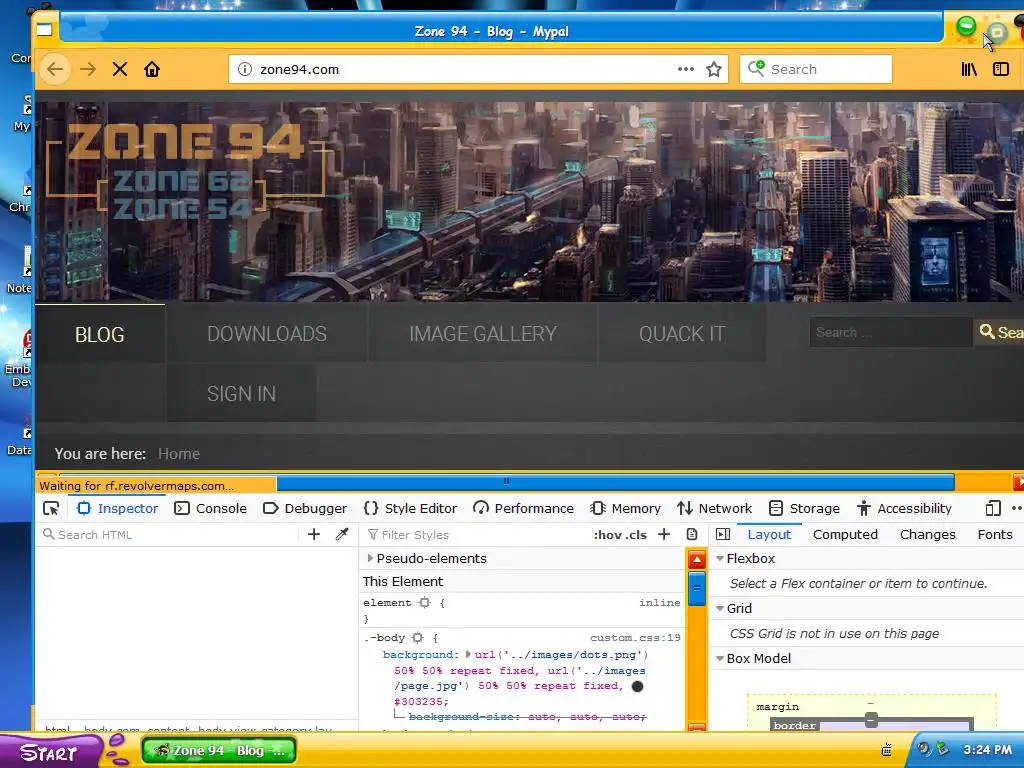Pick an element from the page
Viewport: 1024px width, 768px height.
[51, 508]
